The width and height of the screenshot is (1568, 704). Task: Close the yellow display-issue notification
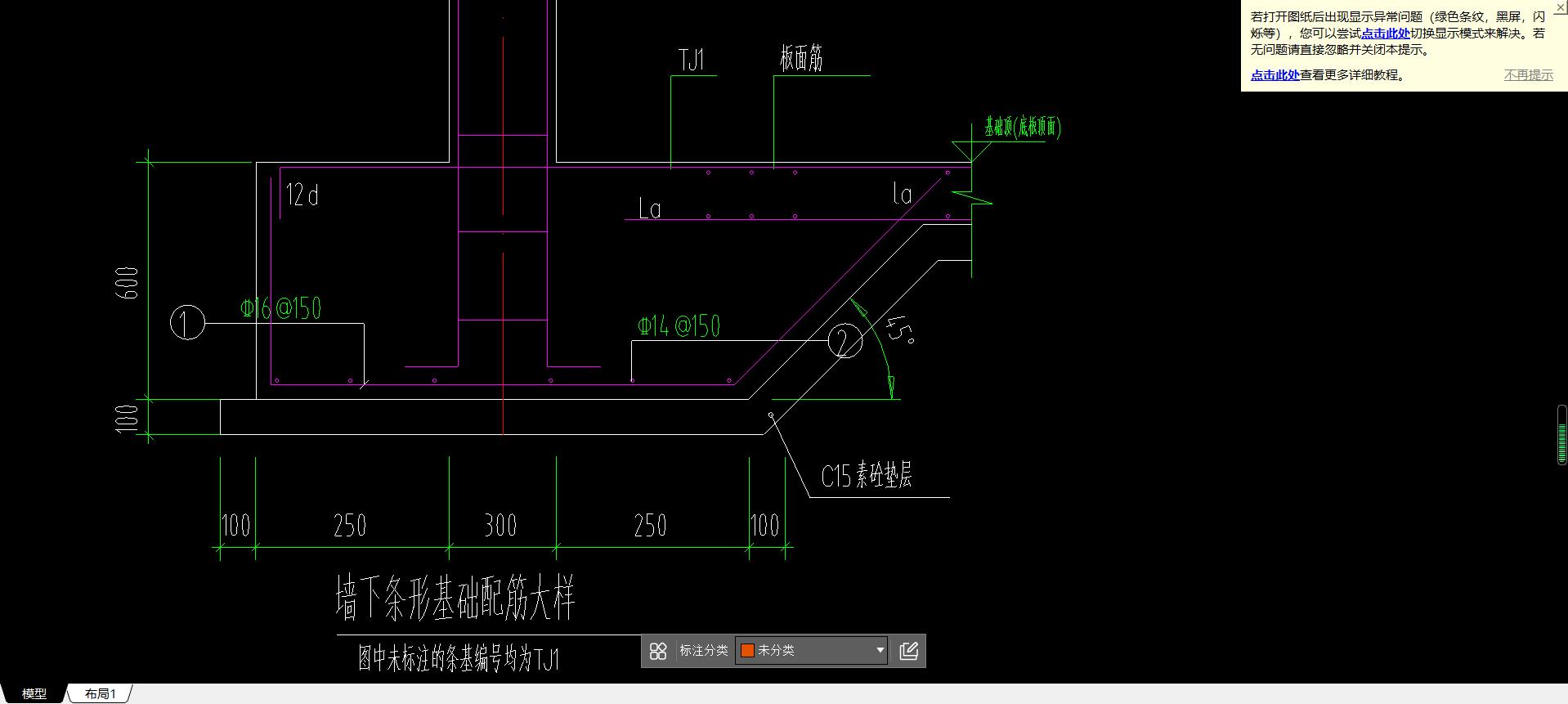[1560, 7]
